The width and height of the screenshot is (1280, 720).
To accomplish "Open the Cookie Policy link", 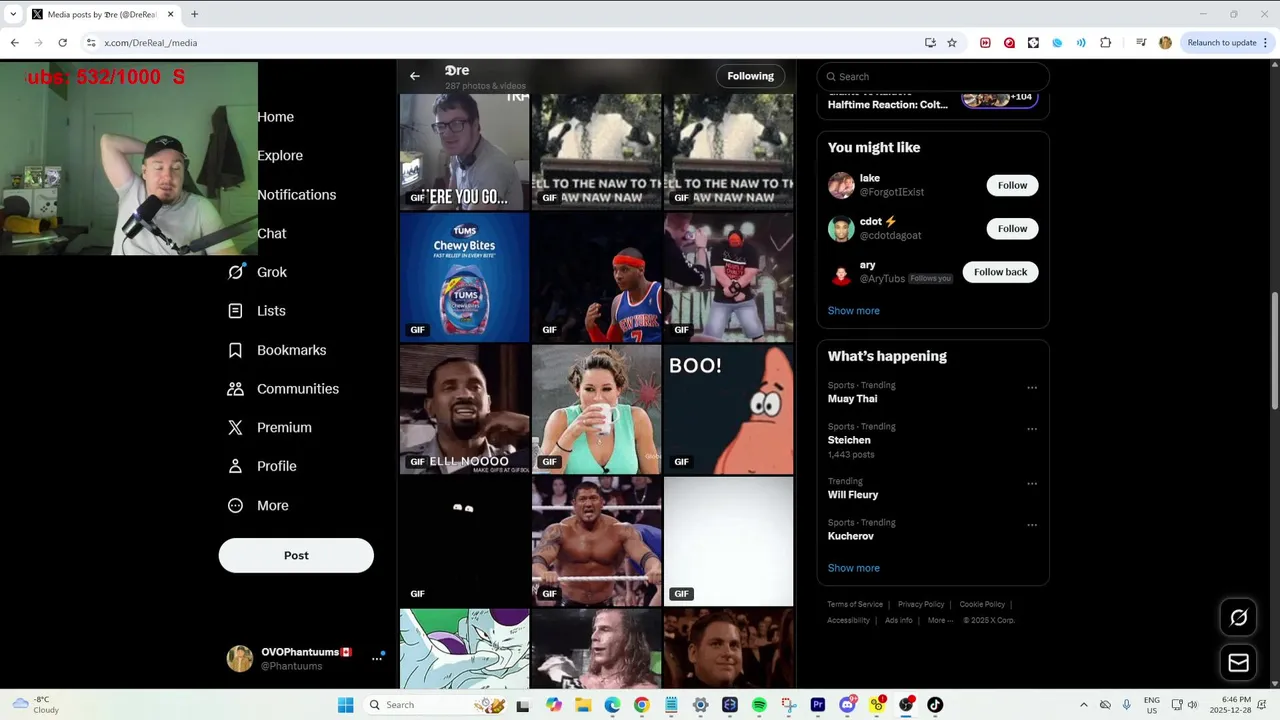I will pyautogui.click(x=982, y=604).
